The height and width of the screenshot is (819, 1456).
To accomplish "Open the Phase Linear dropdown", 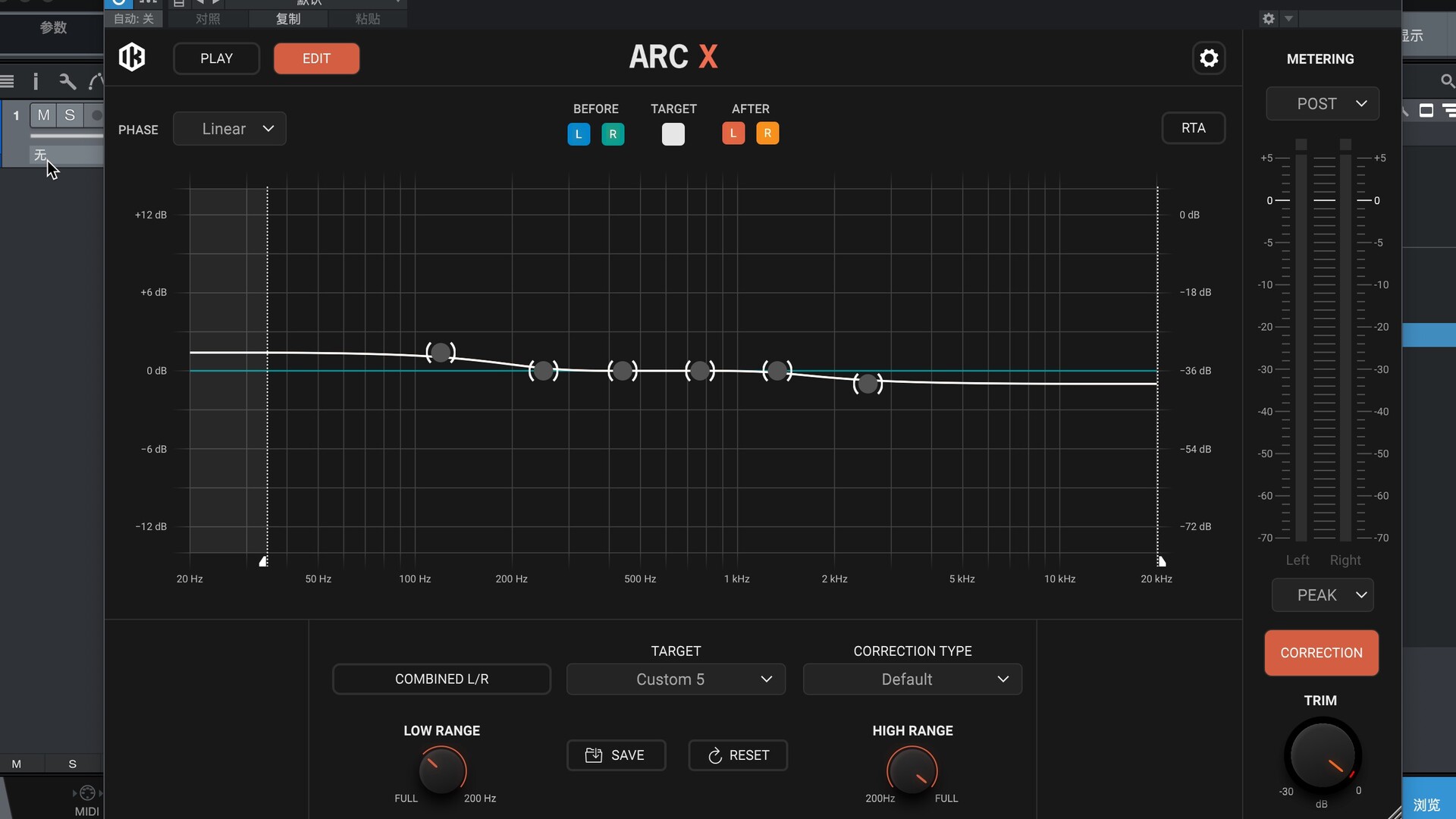I will (x=230, y=129).
